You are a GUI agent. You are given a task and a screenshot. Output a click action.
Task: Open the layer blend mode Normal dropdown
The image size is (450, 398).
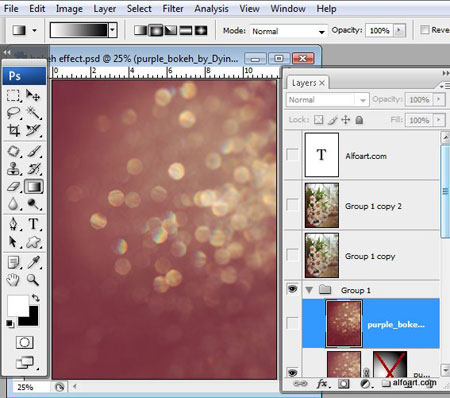pos(327,100)
